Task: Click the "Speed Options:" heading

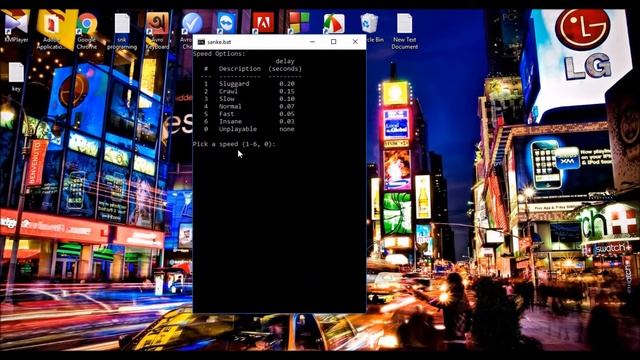Action: 219,54
